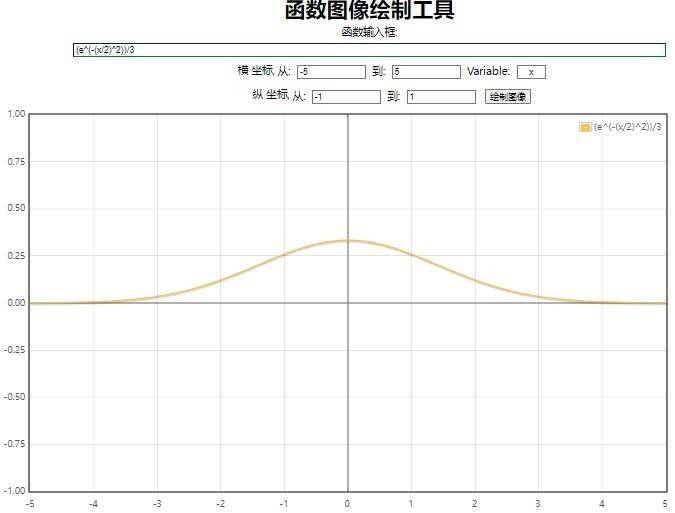Click the orange legend color swatch

[x=585, y=127]
